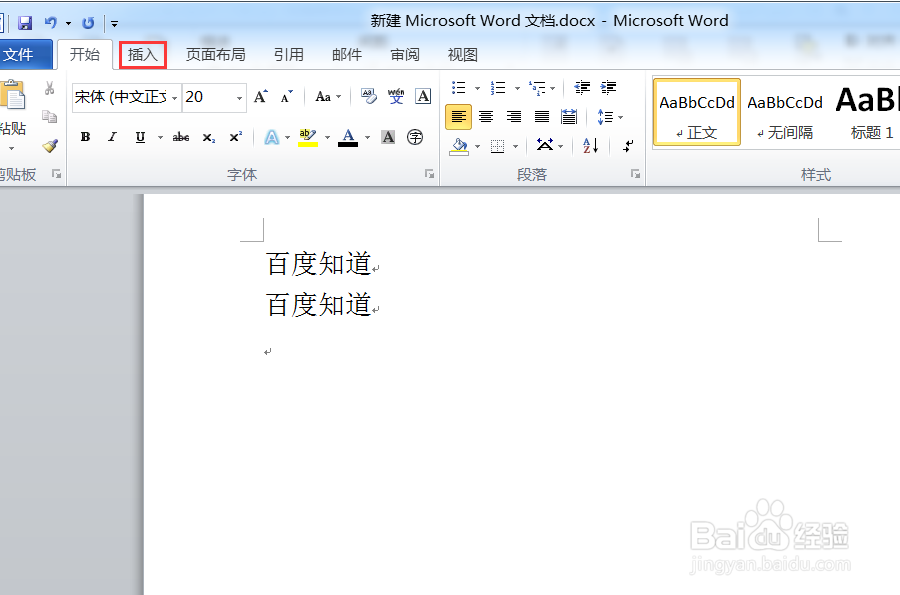Click the Distributed alignment icon
The height and width of the screenshot is (595, 900).
pyautogui.click(x=569, y=117)
